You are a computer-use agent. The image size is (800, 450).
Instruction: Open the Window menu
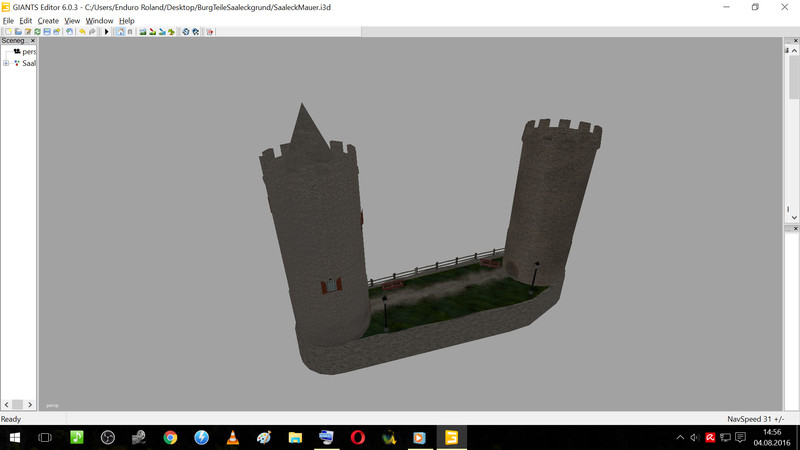(x=99, y=20)
